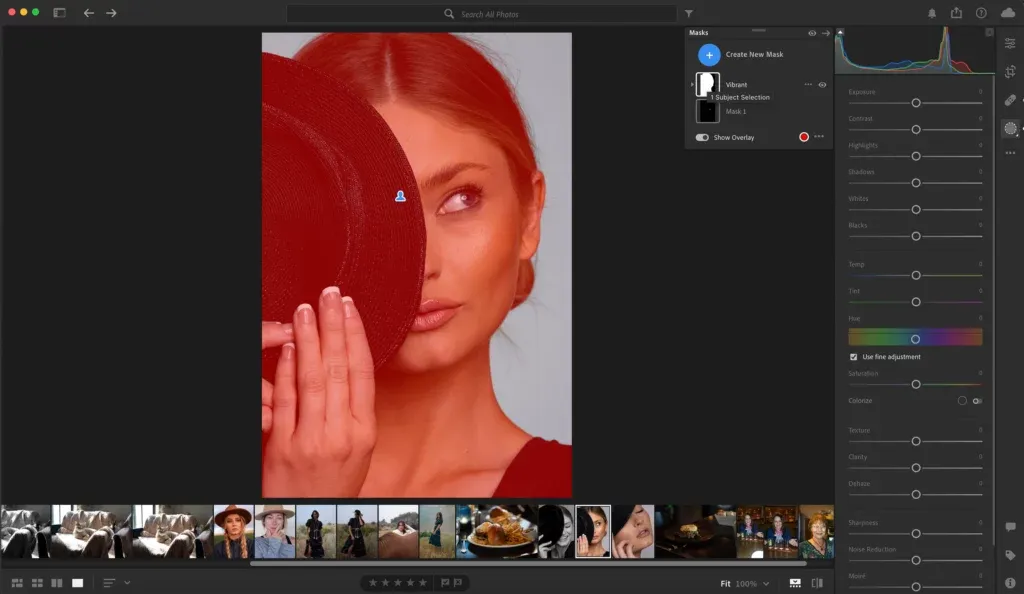Screen dimensions: 1024x594
Task: Expand the Vibrant mask group
Action: pos(692,84)
